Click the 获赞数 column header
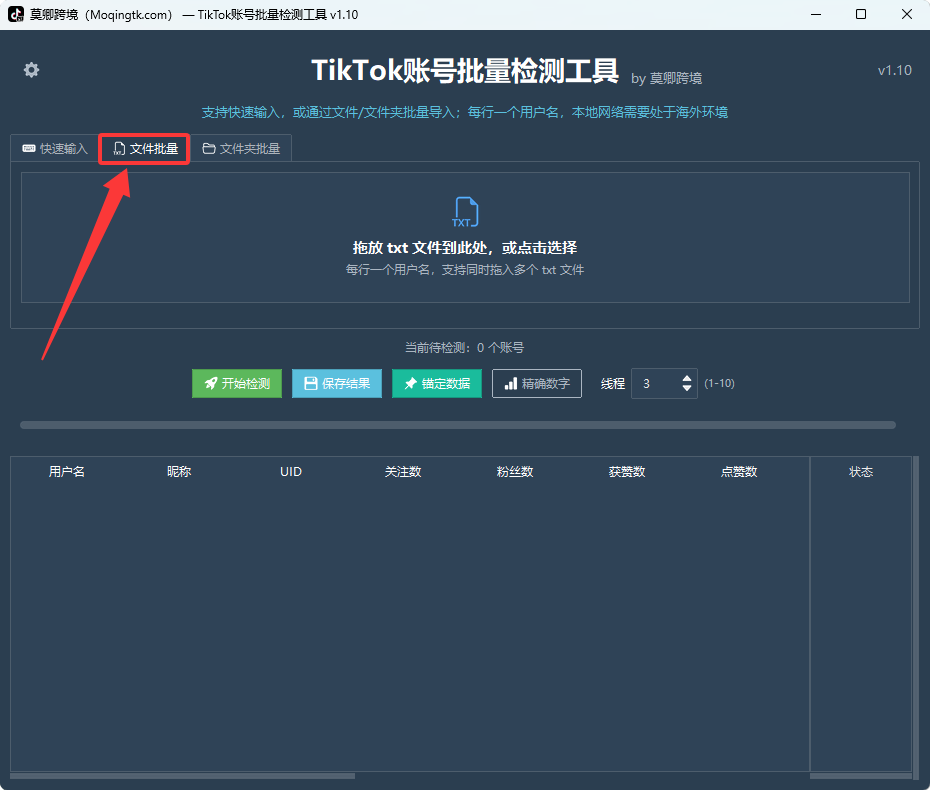 (627, 472)
